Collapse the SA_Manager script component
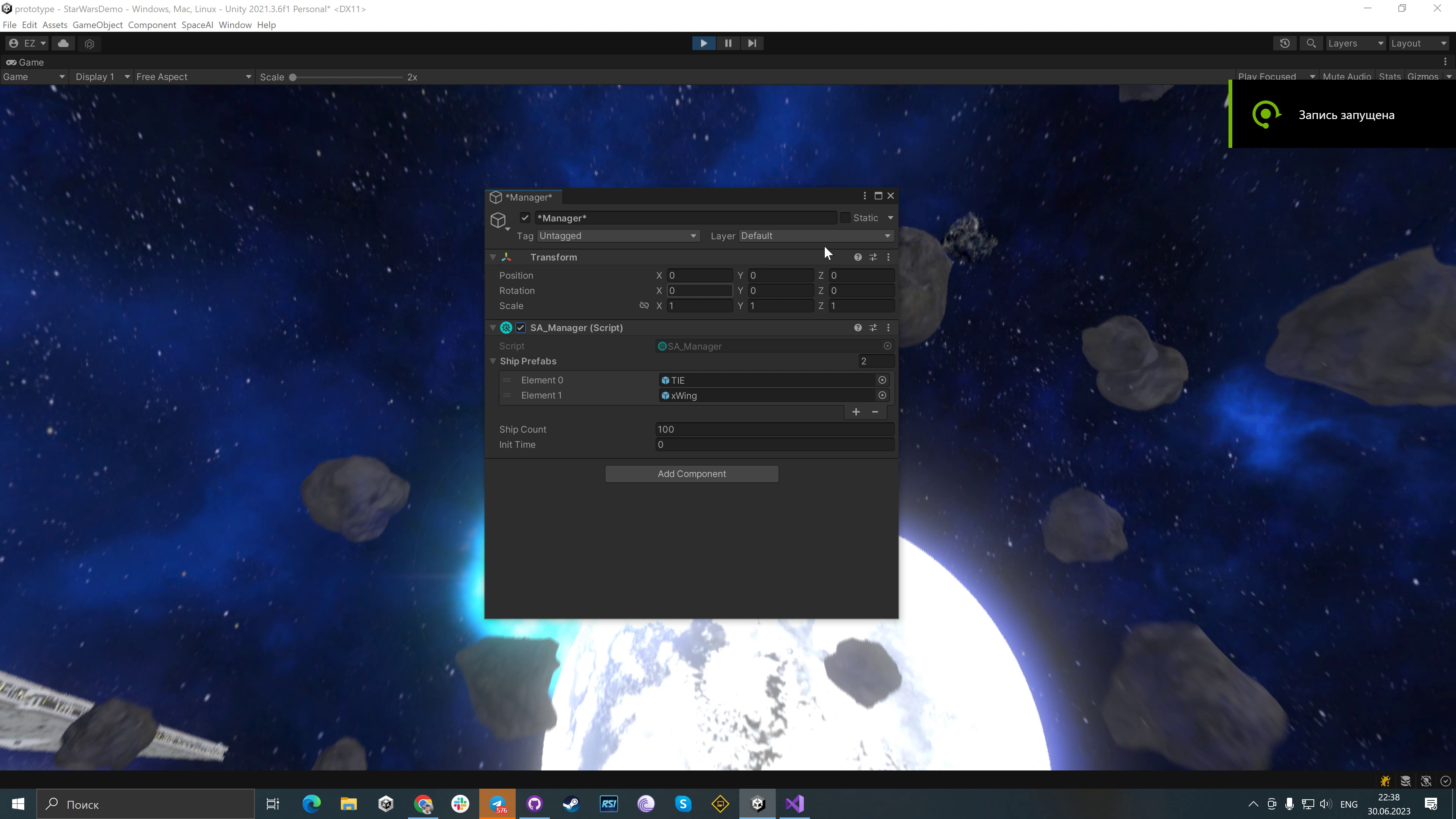 (493, 328)
